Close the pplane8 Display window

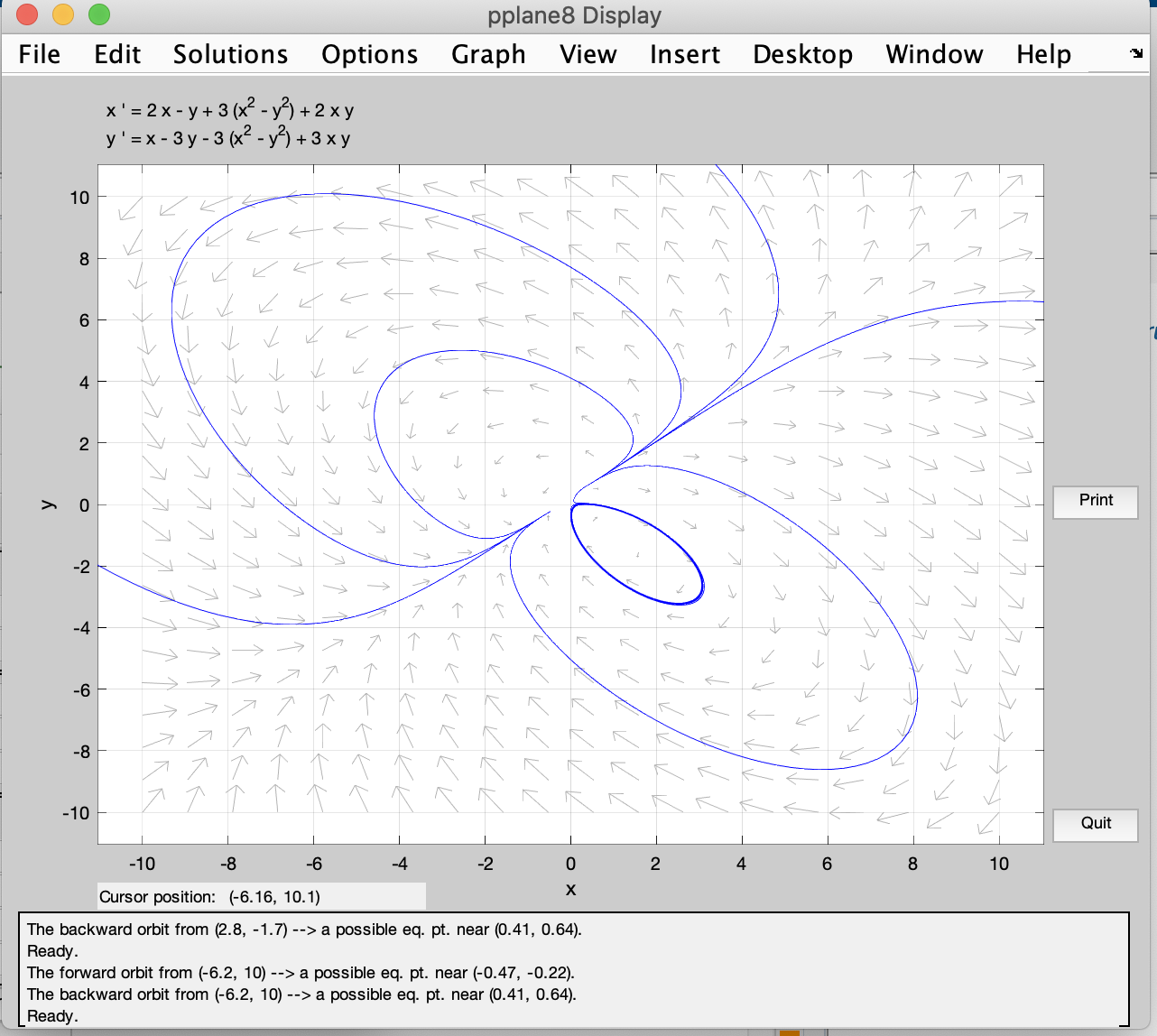(x=27, y=14)
